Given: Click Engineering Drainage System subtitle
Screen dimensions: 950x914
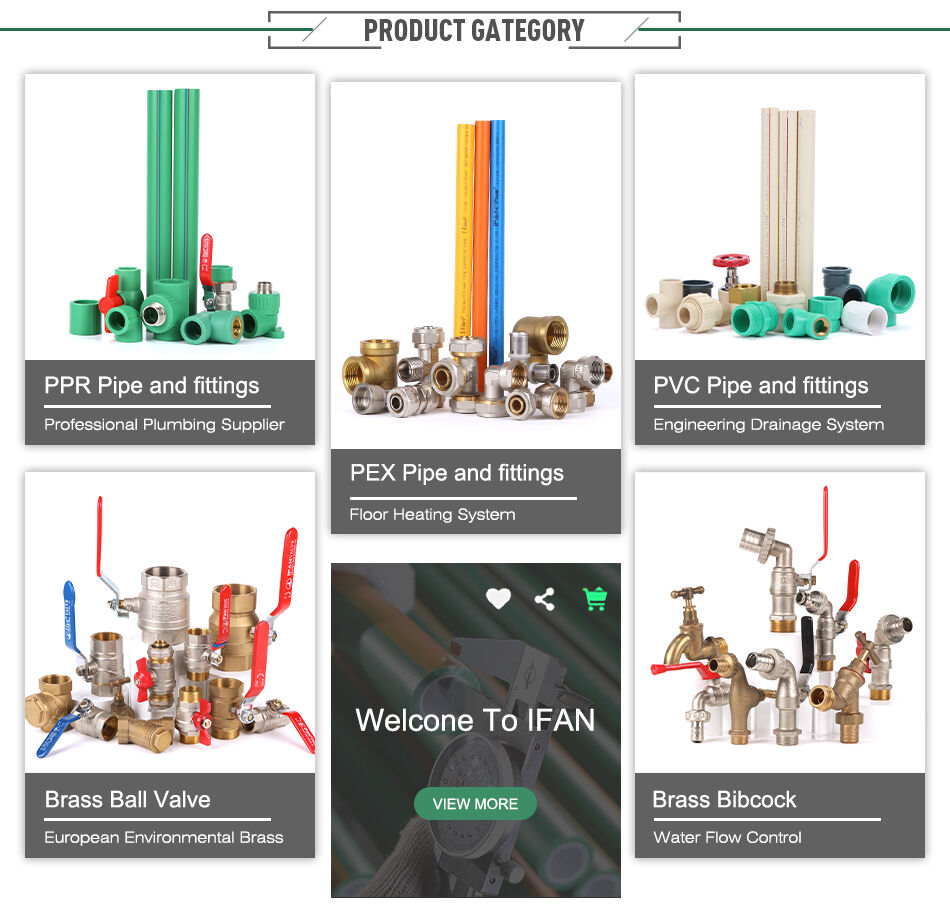Looking at the screenshot, I should (x=769, y=425).
